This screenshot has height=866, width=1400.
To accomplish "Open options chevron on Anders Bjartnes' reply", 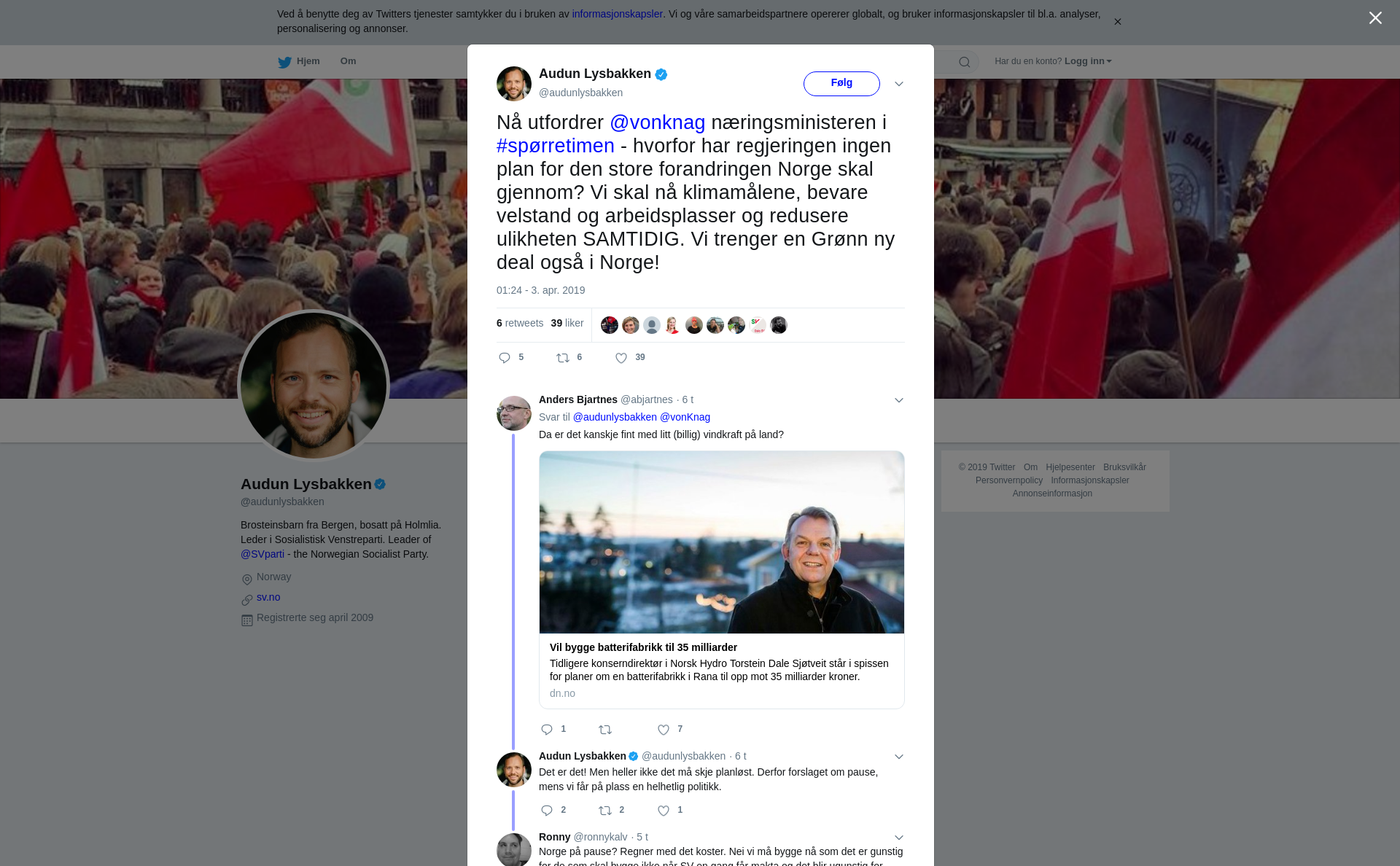I will [899, 400].
